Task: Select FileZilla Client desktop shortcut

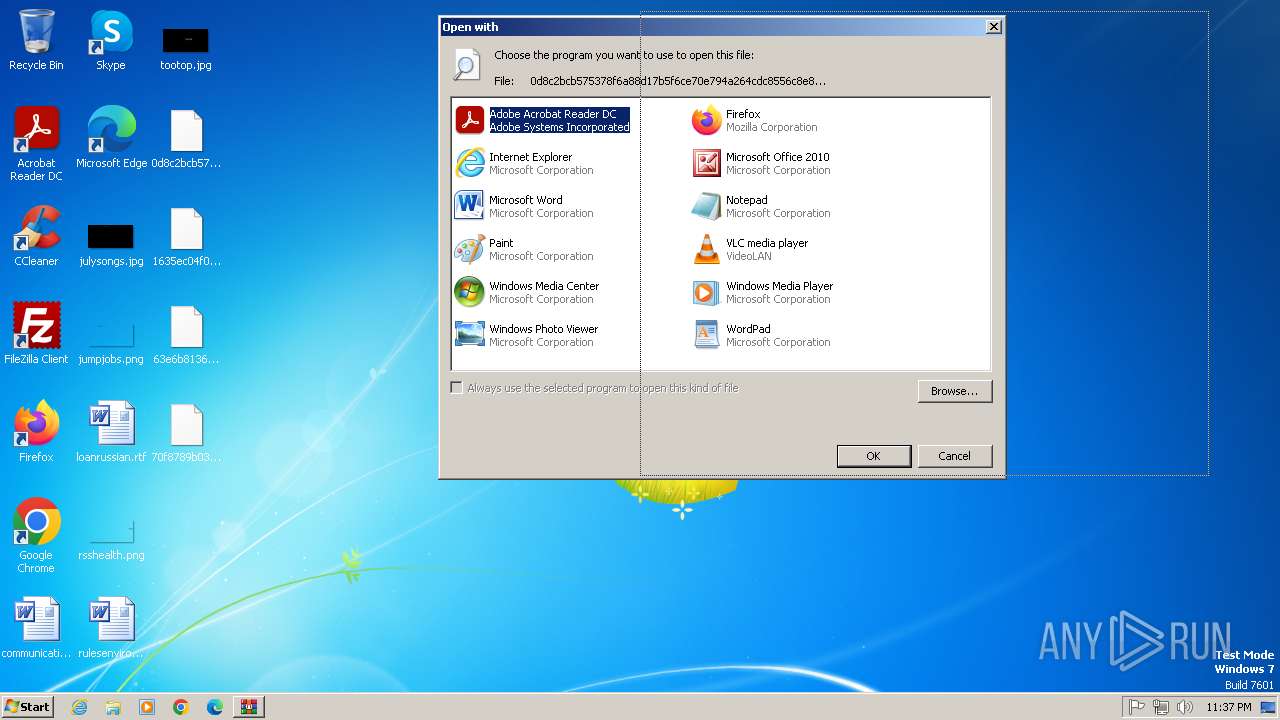Action: pos(36,333)
